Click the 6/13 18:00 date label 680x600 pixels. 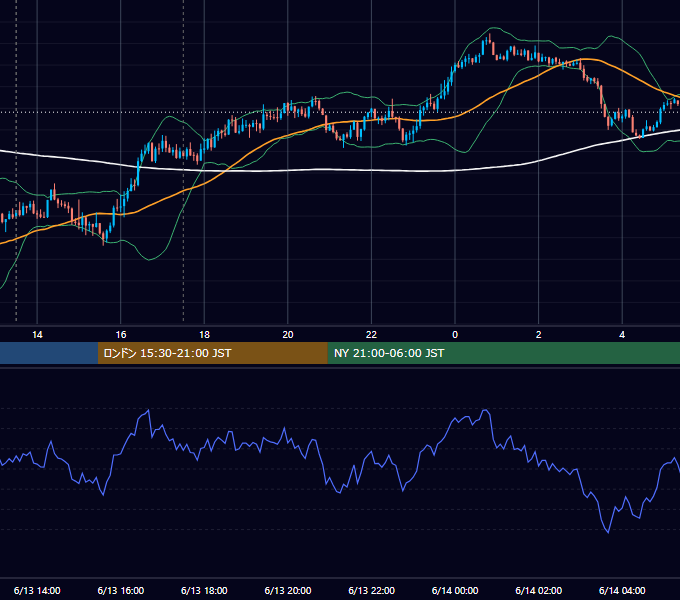pos(204,590)
